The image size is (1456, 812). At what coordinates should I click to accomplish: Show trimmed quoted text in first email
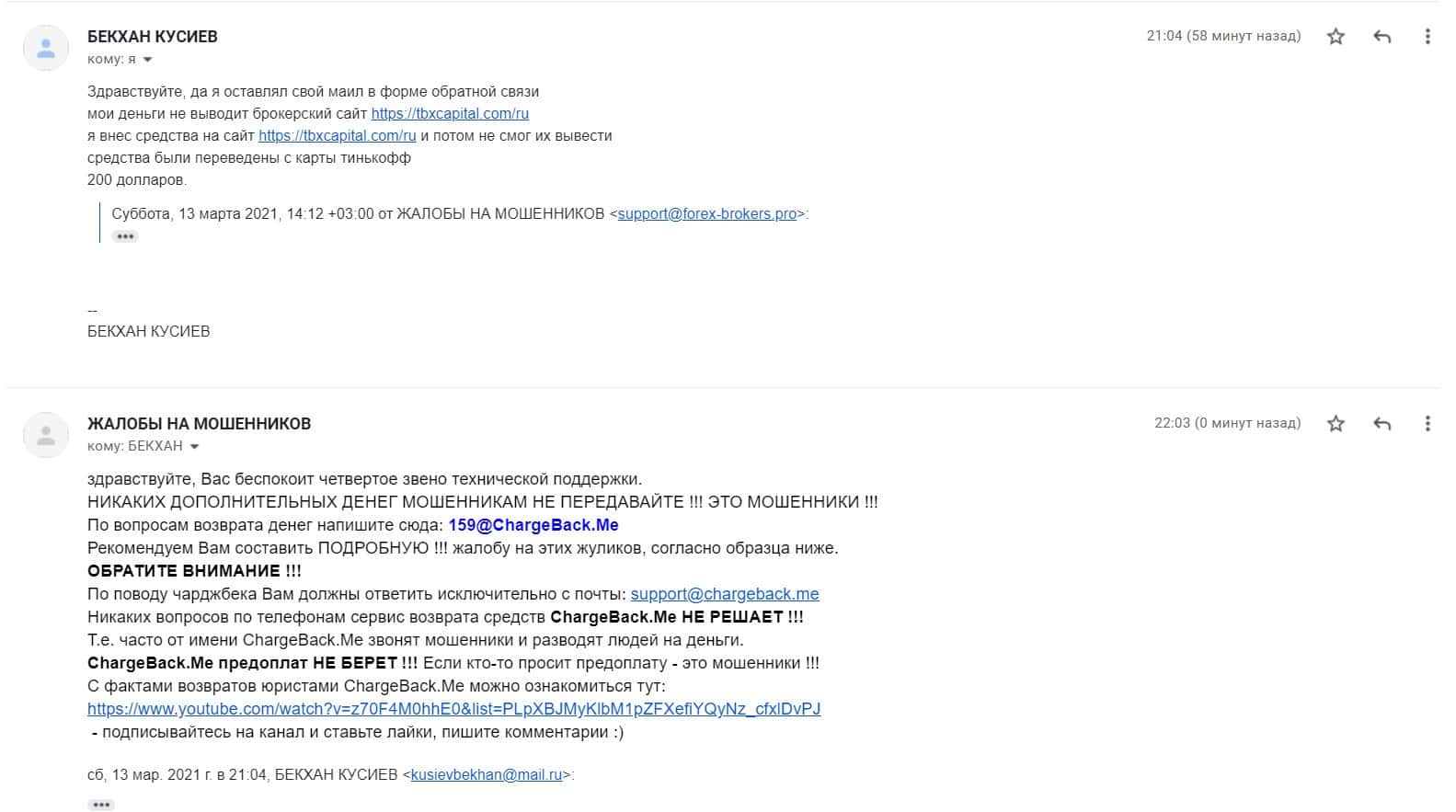point(125,236)
